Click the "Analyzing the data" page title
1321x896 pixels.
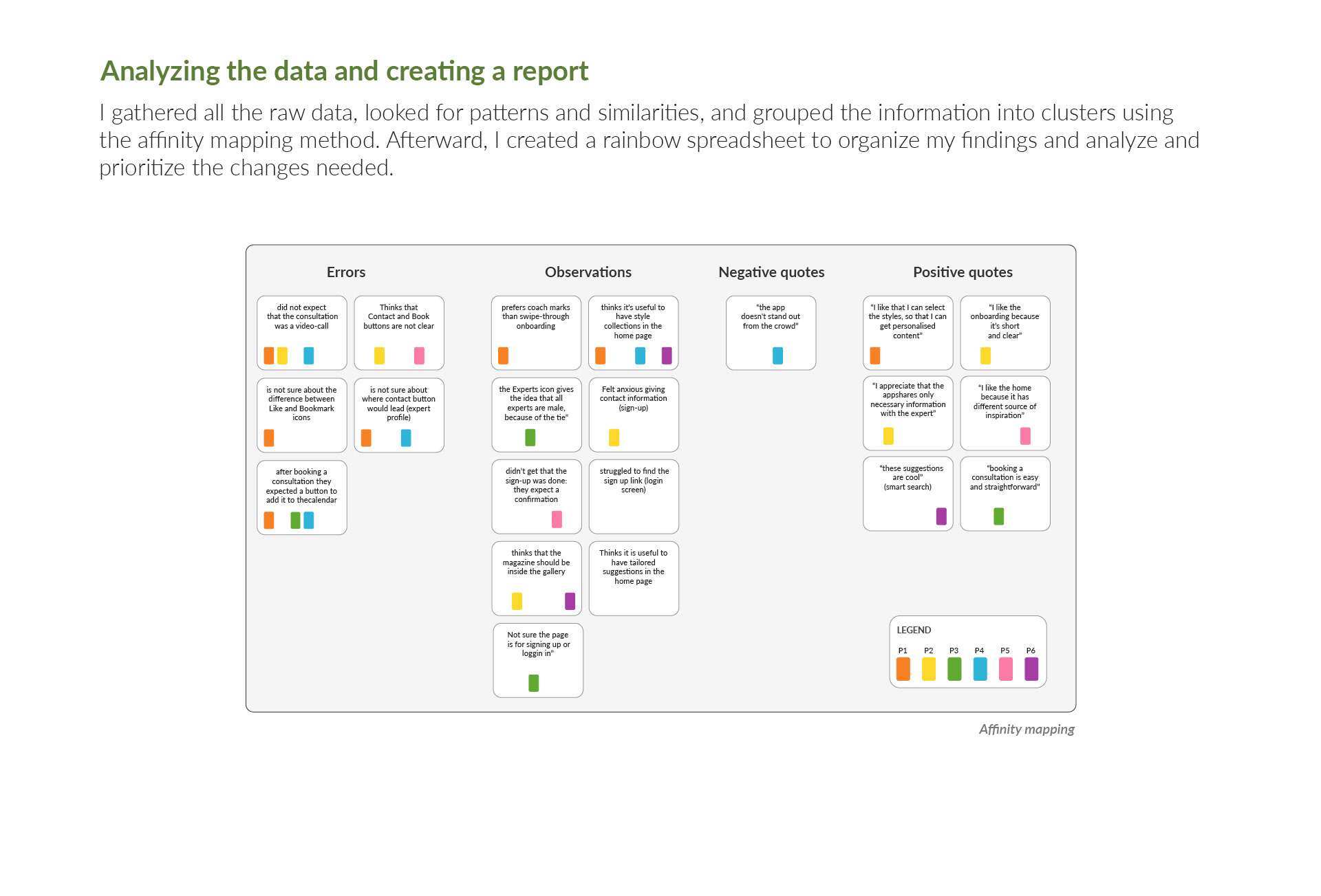click(x=344, y=72)
